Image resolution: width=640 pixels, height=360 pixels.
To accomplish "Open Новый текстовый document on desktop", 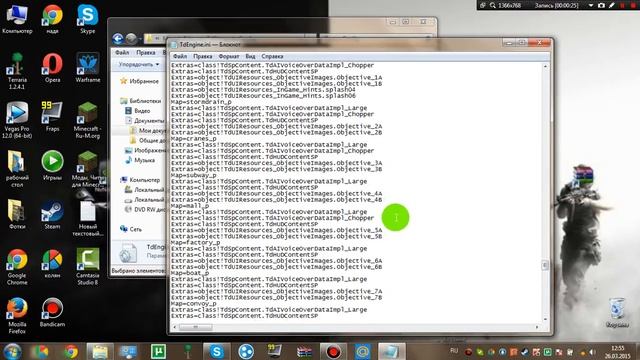I will (88, 218).
